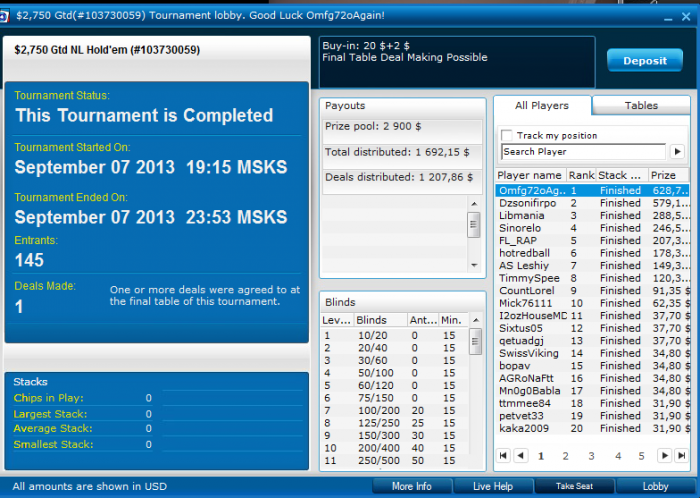Select player row SwissViking
This screenshot has width=700, height=498.
coord(592,353)
